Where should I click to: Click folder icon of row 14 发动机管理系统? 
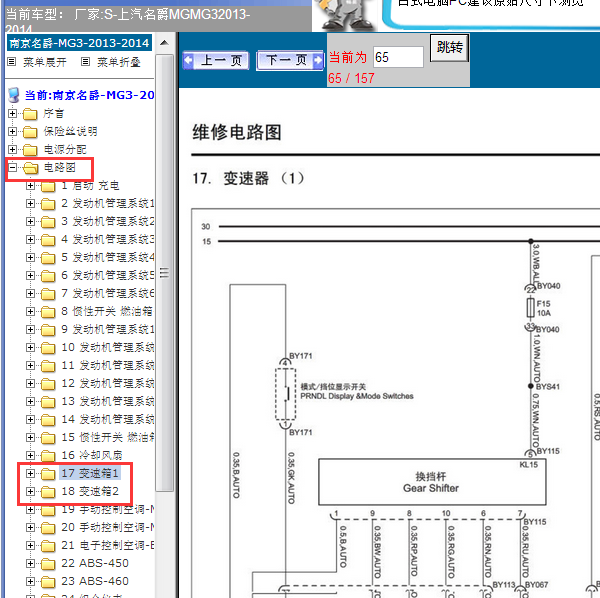click(48, 420)
